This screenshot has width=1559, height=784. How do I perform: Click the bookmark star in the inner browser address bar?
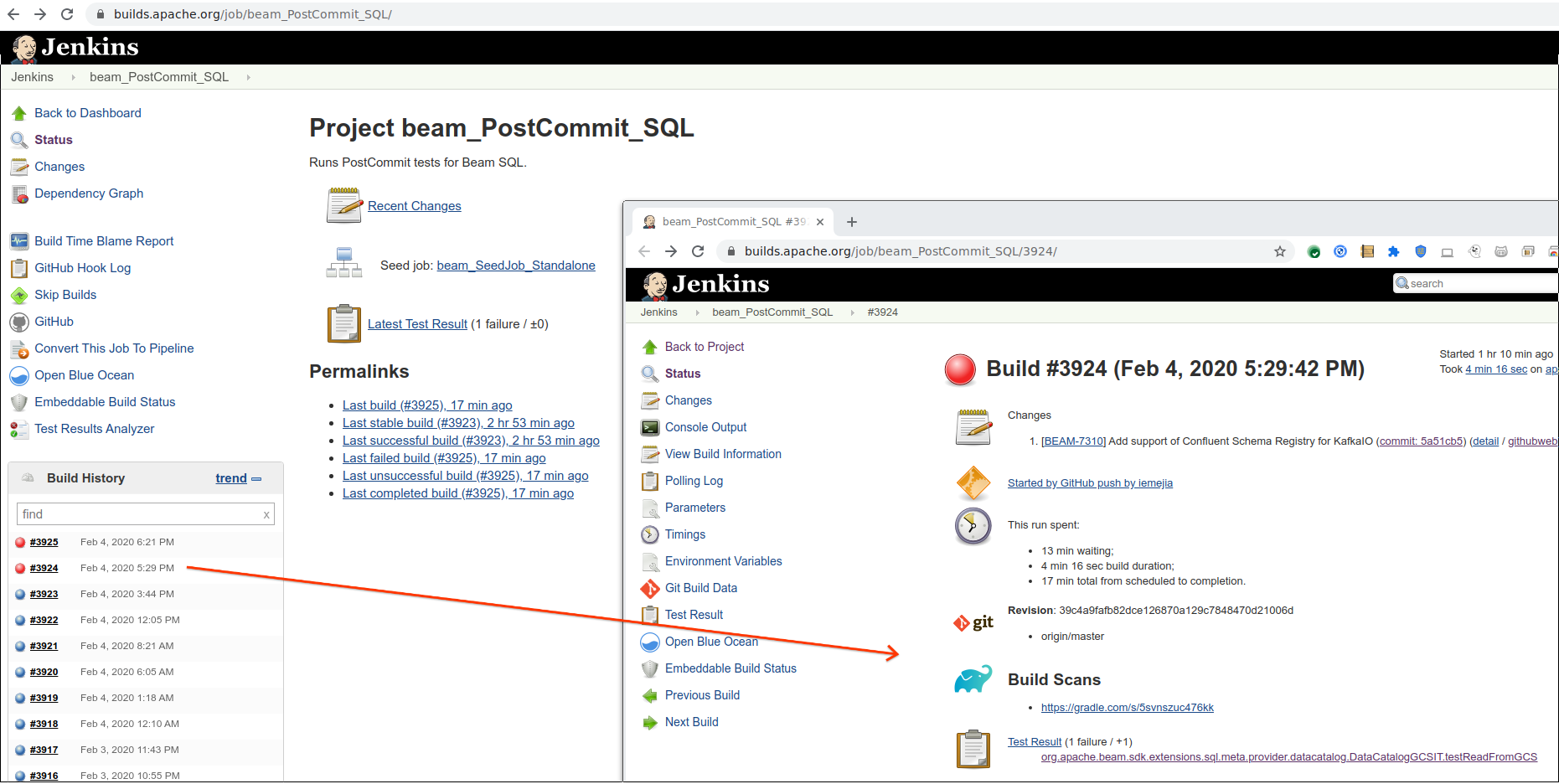point(1280,251)
